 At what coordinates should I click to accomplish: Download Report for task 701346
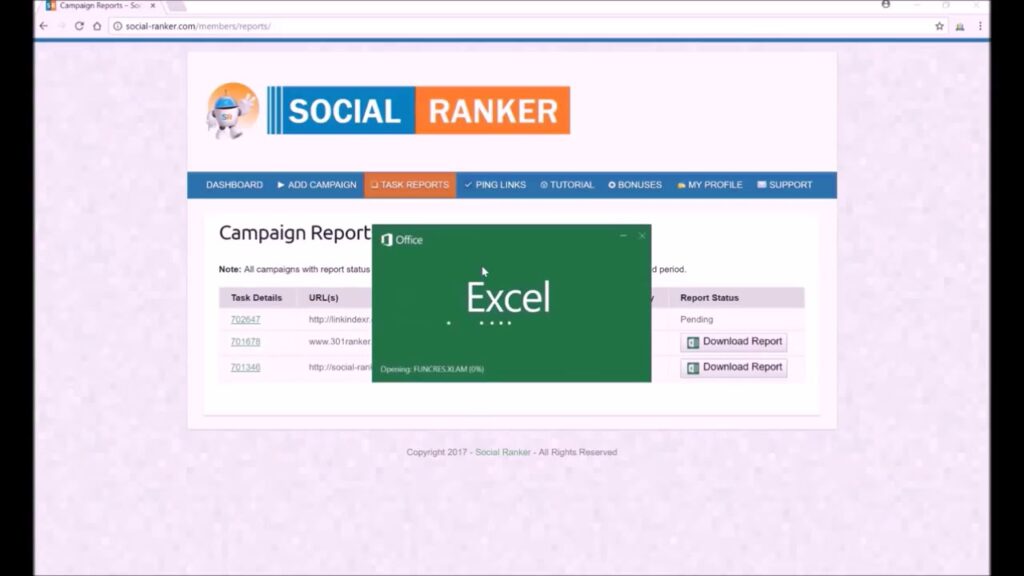click(x=733, y=367)
